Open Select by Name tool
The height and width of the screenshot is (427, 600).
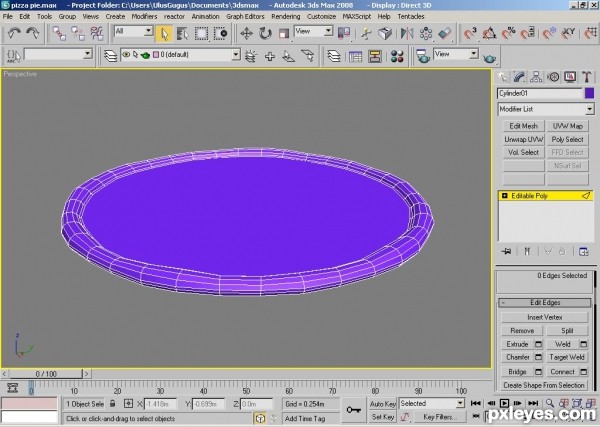pos(183,34)
